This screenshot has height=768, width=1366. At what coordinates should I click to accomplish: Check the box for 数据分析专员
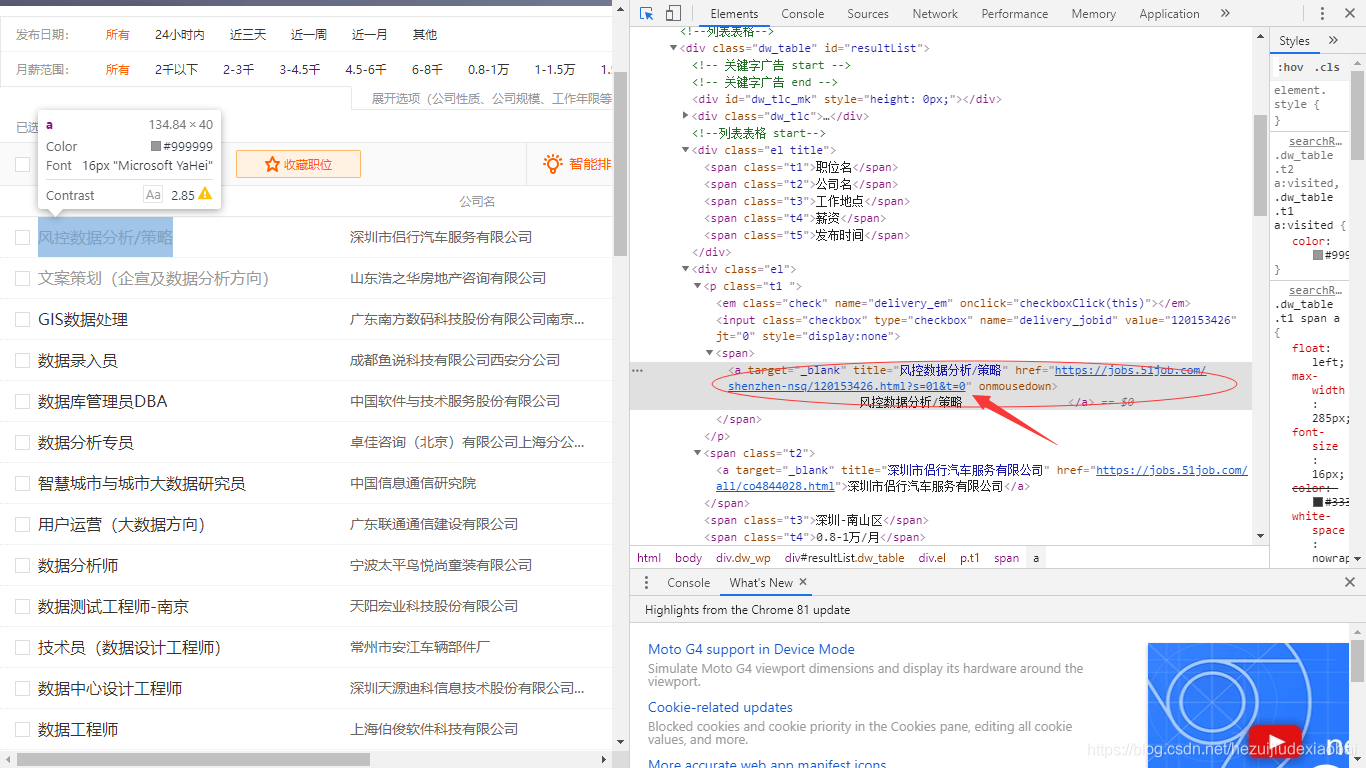[23, 442]
